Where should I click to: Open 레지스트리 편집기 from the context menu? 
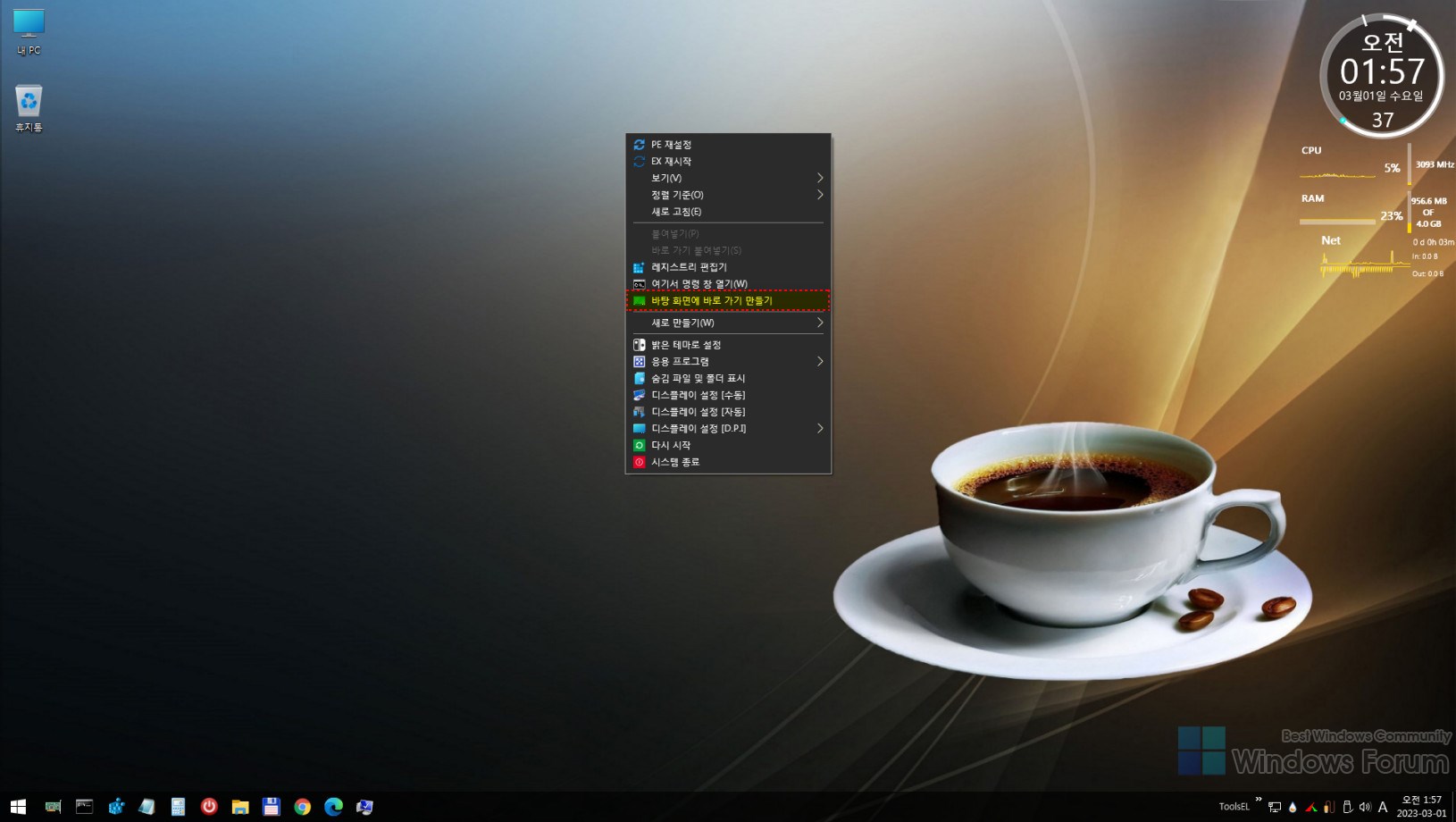[728, 267]
